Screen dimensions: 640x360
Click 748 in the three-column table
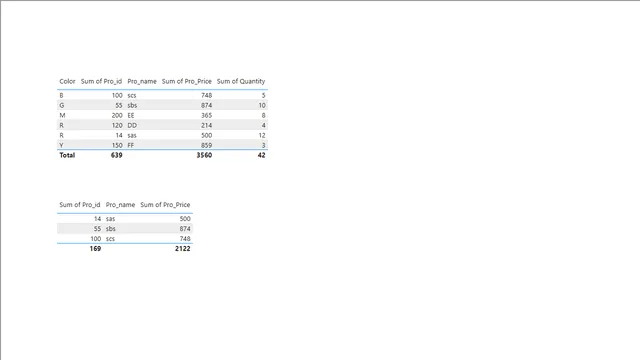(185, 239)
